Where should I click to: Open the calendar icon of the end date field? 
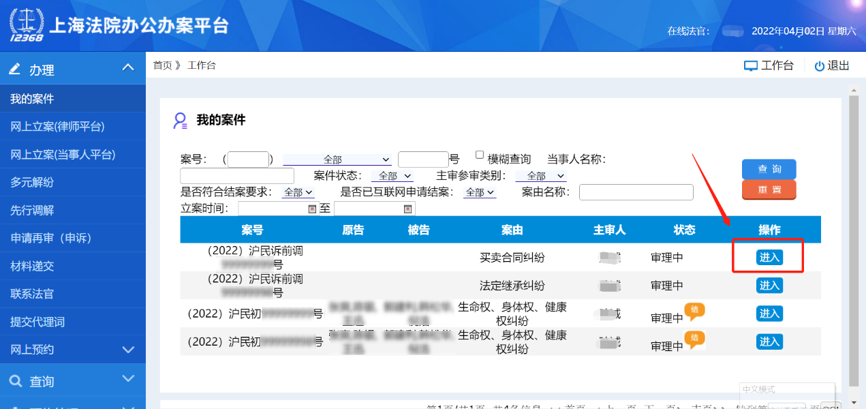pyautogui.click(x=408, y=209)
